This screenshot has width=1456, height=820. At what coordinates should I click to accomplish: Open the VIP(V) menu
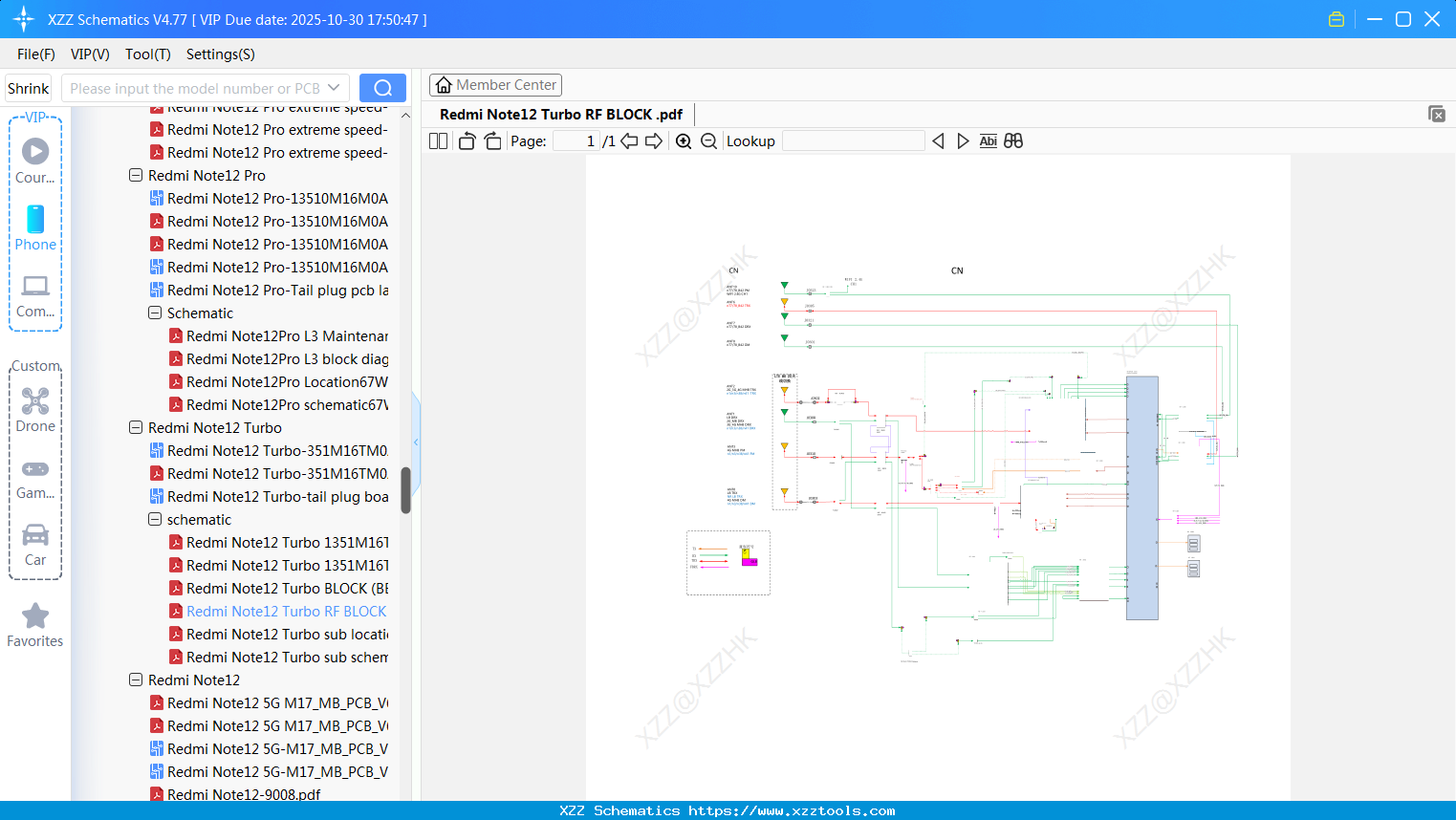(90, 54)
